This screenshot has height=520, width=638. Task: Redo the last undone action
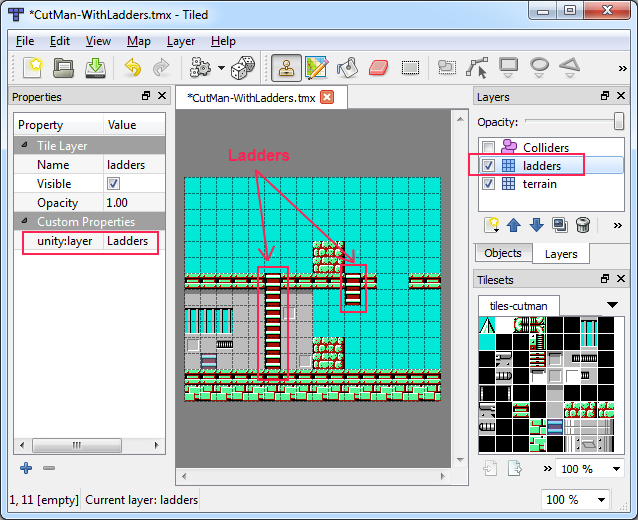click(162, 67)
